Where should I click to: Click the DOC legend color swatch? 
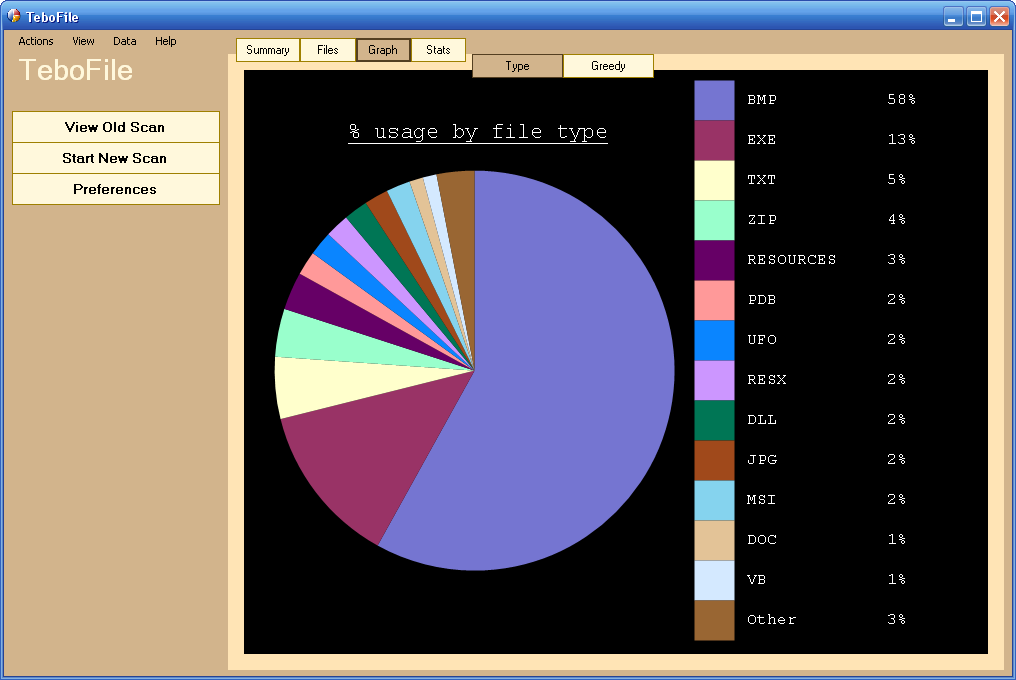(714, 540)
